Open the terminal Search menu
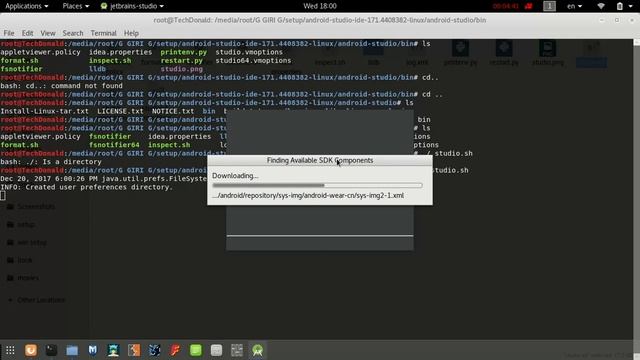 (x=73, y=33)
